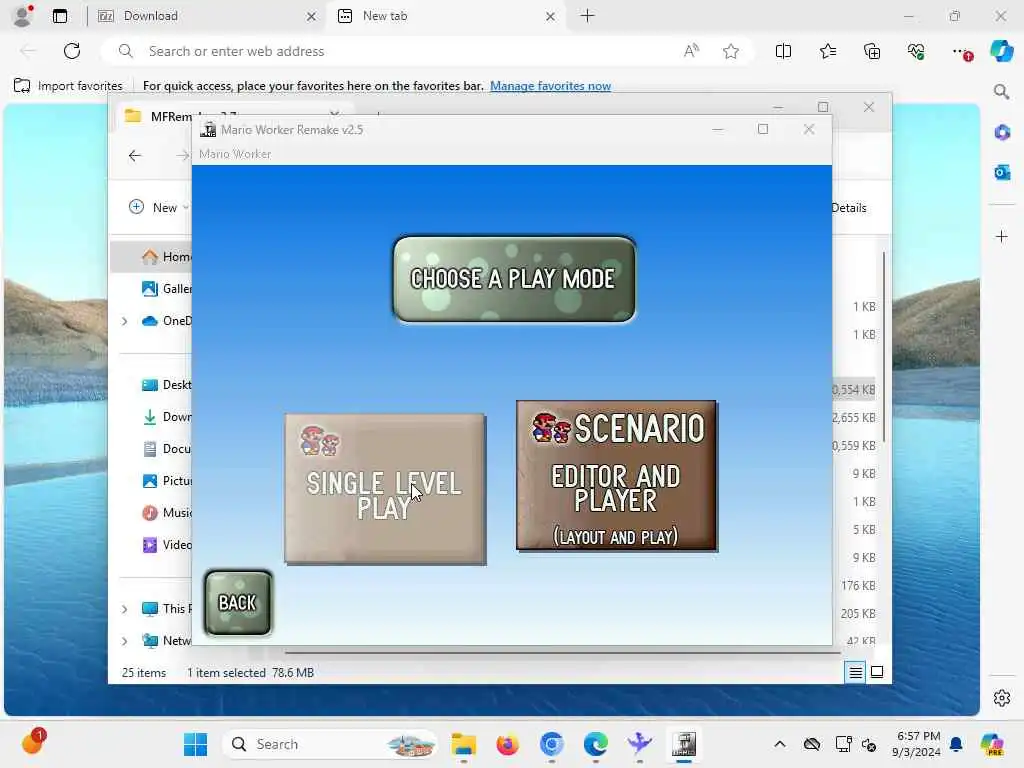Open Scenario Editor and Player mode
The height and width of the screenshot is (768, 1024).
coord(616,476)
